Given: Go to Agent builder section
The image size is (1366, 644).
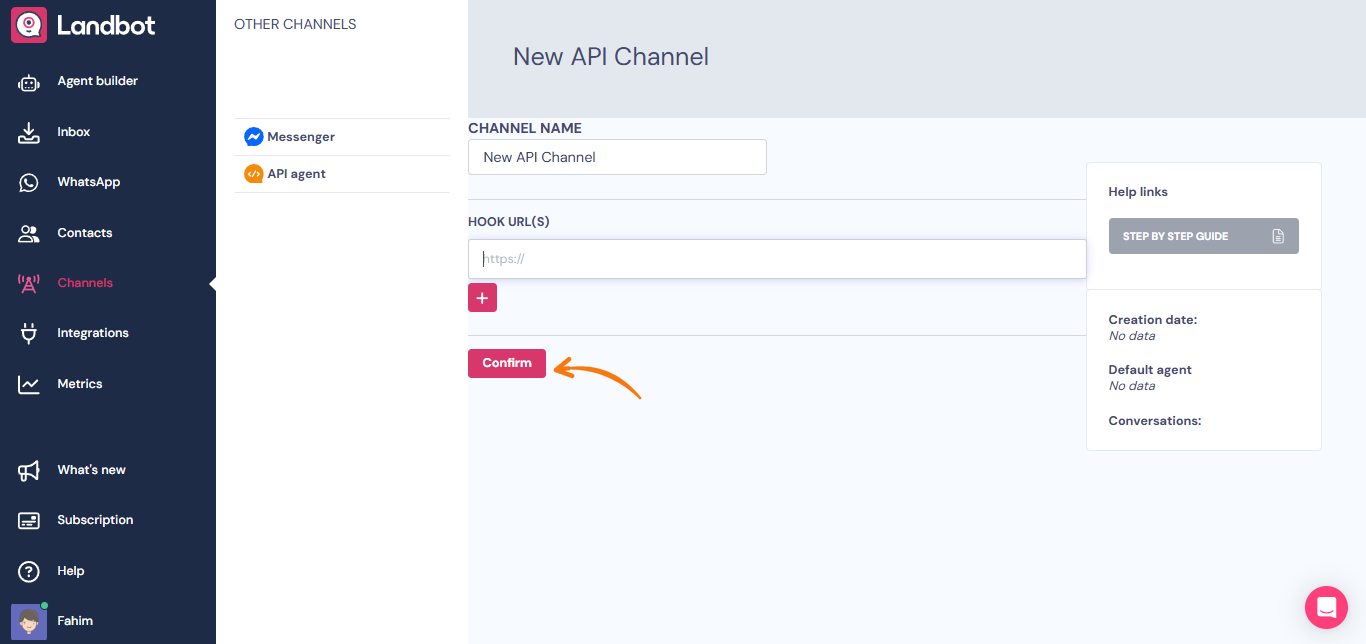Looking at the screenshot, I should pyautogui.click(x=97, y=81).
